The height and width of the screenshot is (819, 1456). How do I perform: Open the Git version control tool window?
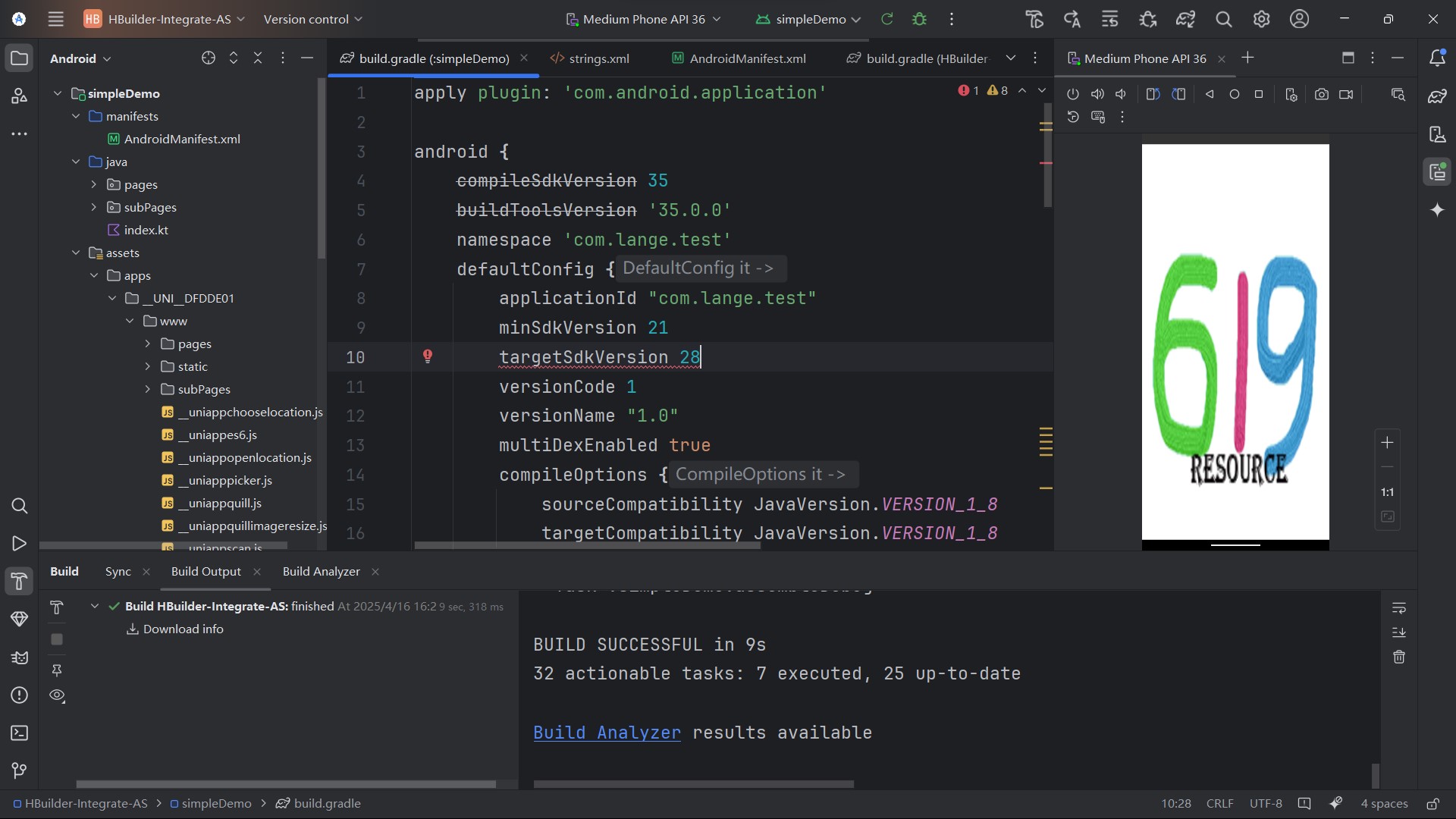(20, 771)
